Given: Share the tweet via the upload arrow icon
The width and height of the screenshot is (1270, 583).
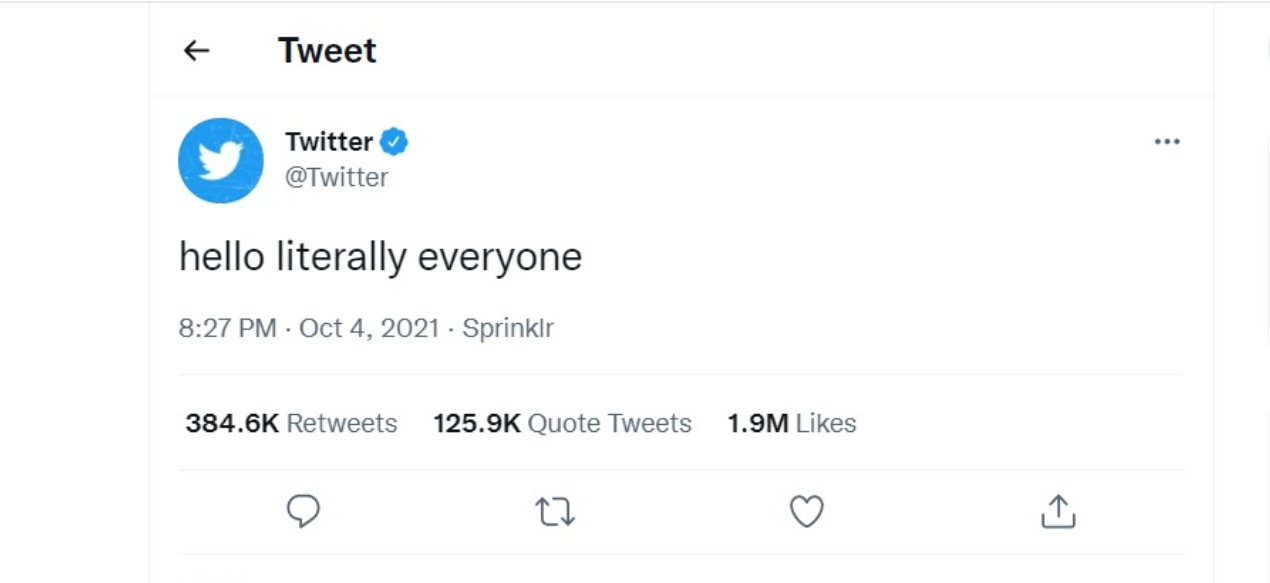Looking at the screenshot, I should 1058,511.
